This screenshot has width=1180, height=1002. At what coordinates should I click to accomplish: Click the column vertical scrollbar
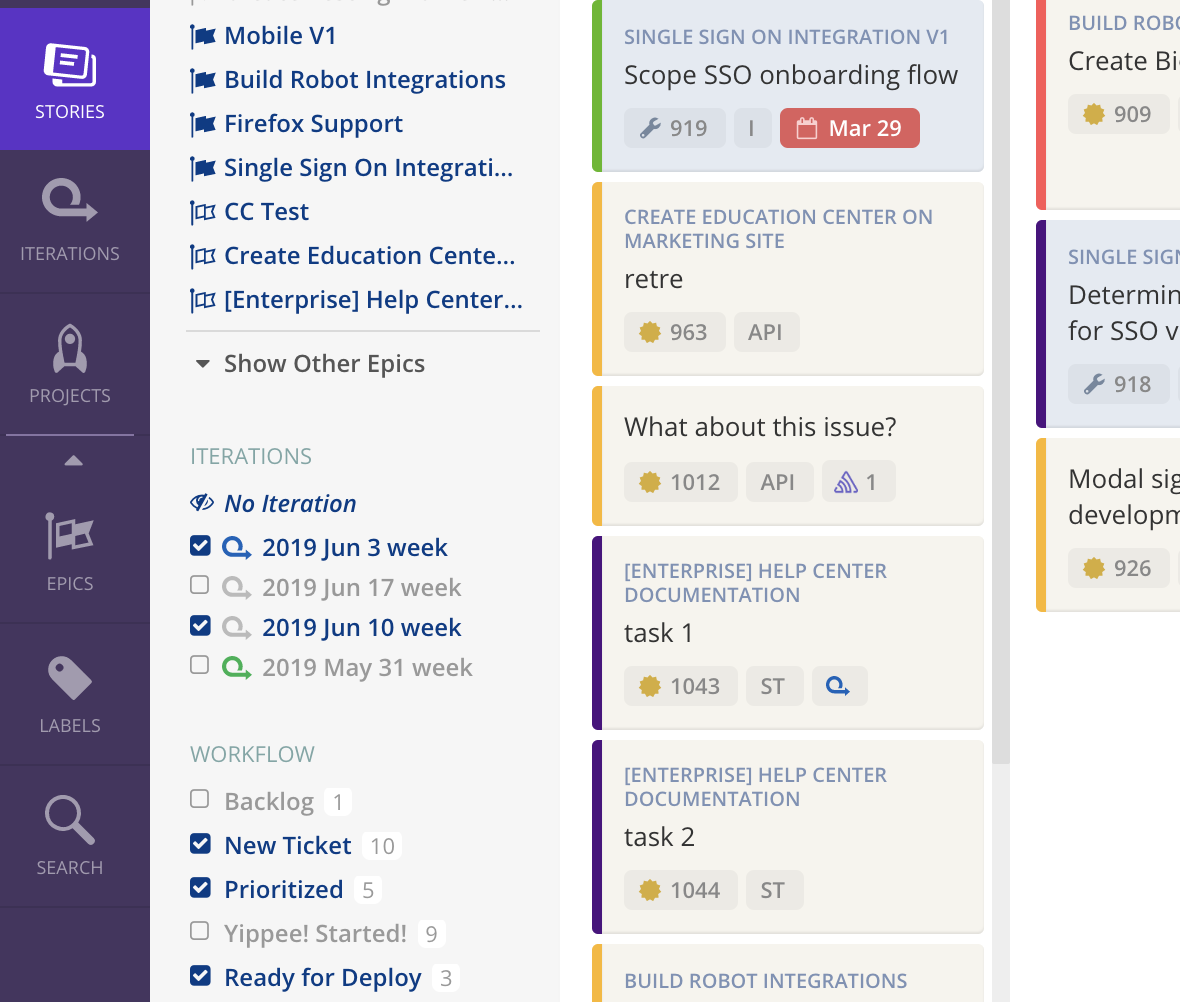pos(1000,382)
